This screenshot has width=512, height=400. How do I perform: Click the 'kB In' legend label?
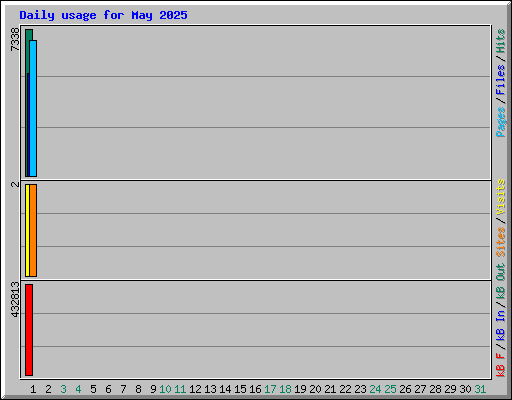(501, 325)
